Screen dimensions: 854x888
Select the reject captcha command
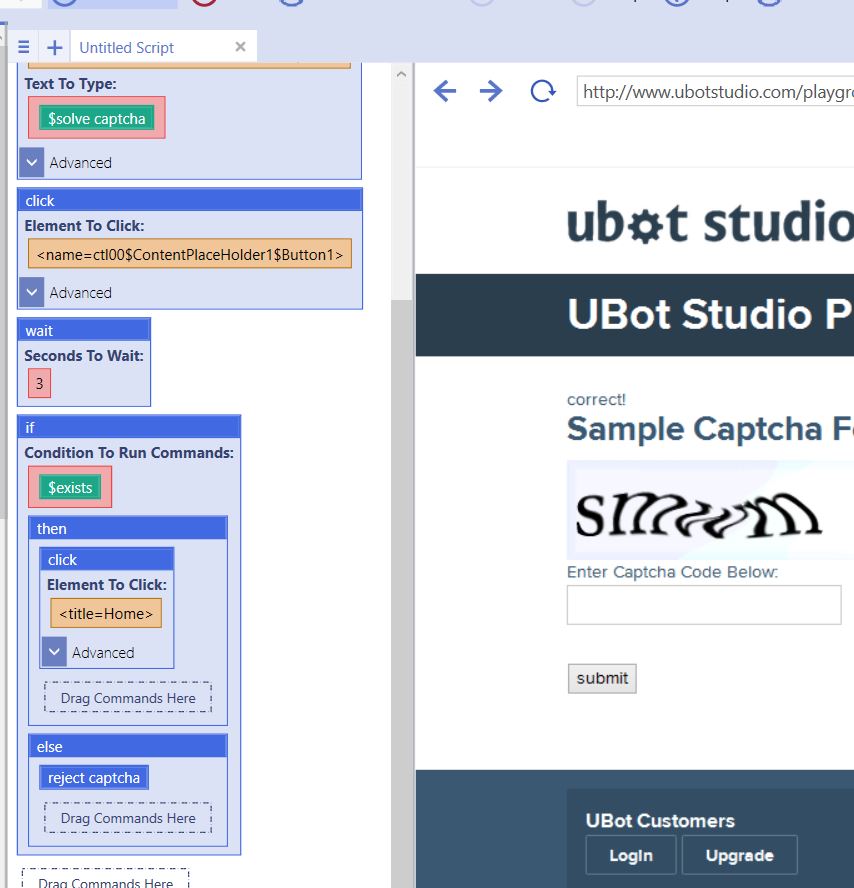point(94,778)
